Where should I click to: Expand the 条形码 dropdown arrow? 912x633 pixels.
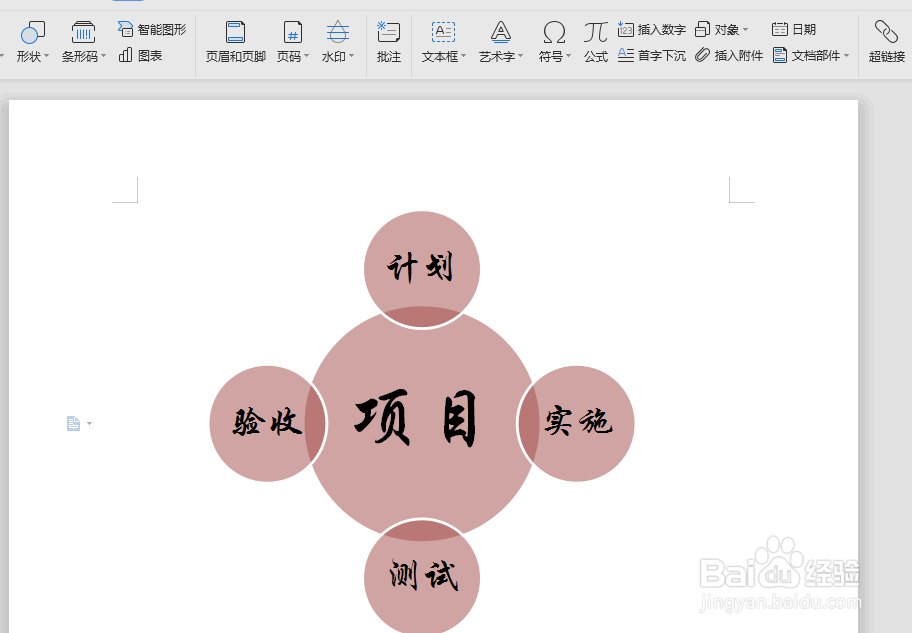click(x=104, y=56)
